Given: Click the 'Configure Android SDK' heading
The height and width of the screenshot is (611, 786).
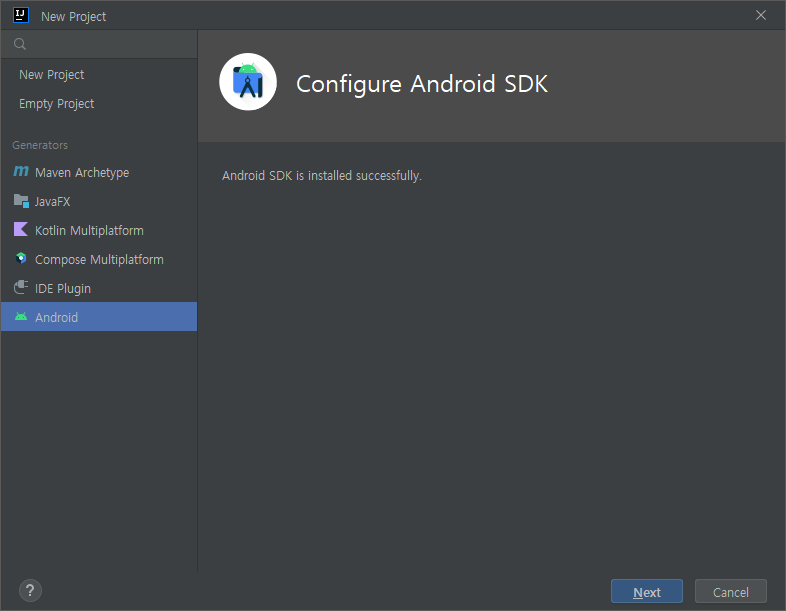Looking at the screenshot, I should (422, 84).
